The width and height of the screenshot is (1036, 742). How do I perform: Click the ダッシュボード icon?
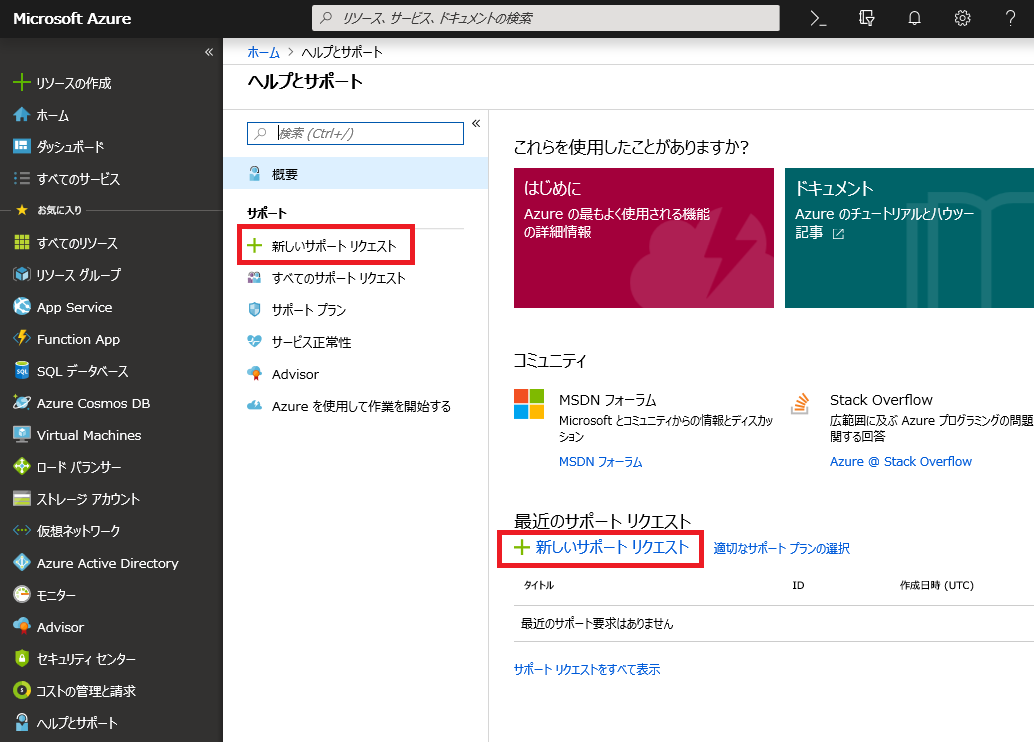22,146
